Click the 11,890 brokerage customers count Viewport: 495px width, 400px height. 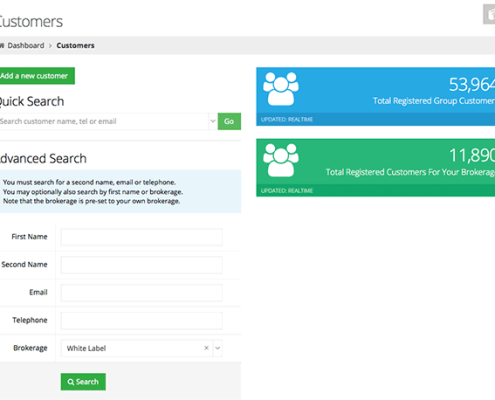(472, 155)
